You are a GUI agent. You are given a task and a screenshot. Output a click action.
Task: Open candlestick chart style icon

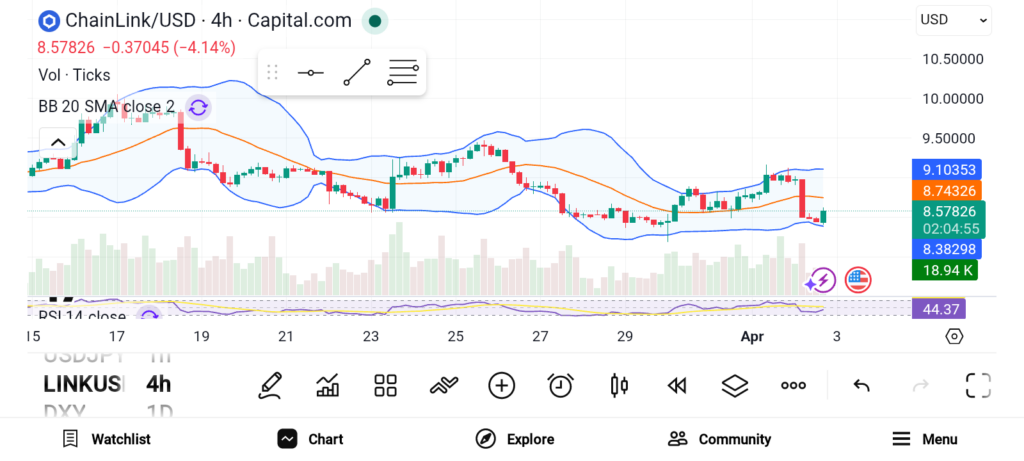pyautogui.click(x=618, y=385)
